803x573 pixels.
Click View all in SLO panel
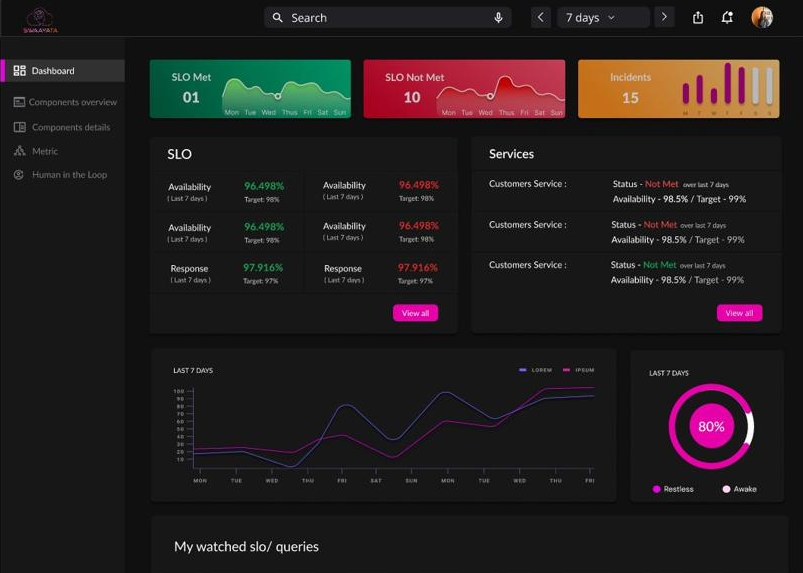(415, 313)
